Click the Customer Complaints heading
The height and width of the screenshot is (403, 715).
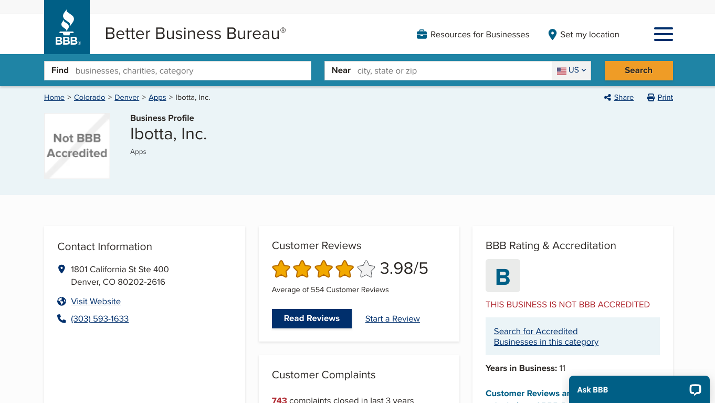tap(324, 375)
